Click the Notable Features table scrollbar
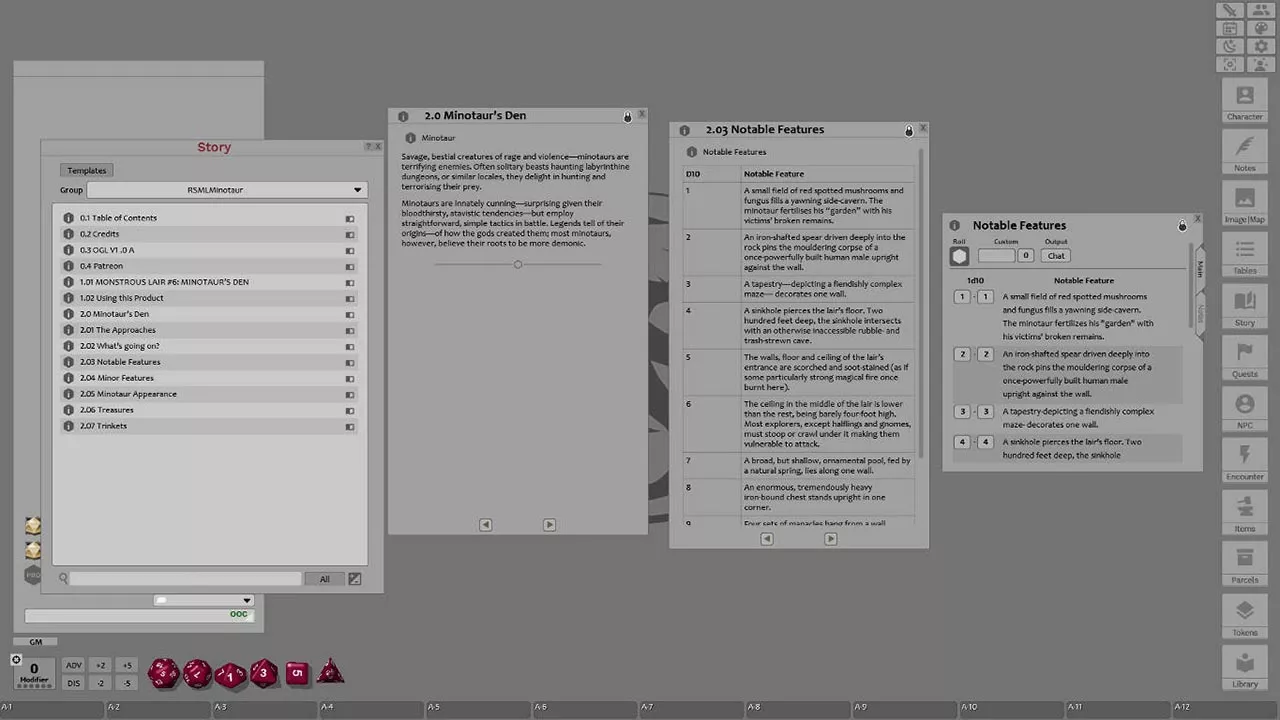1280x720 pixels. click(x=1191, y=283)
